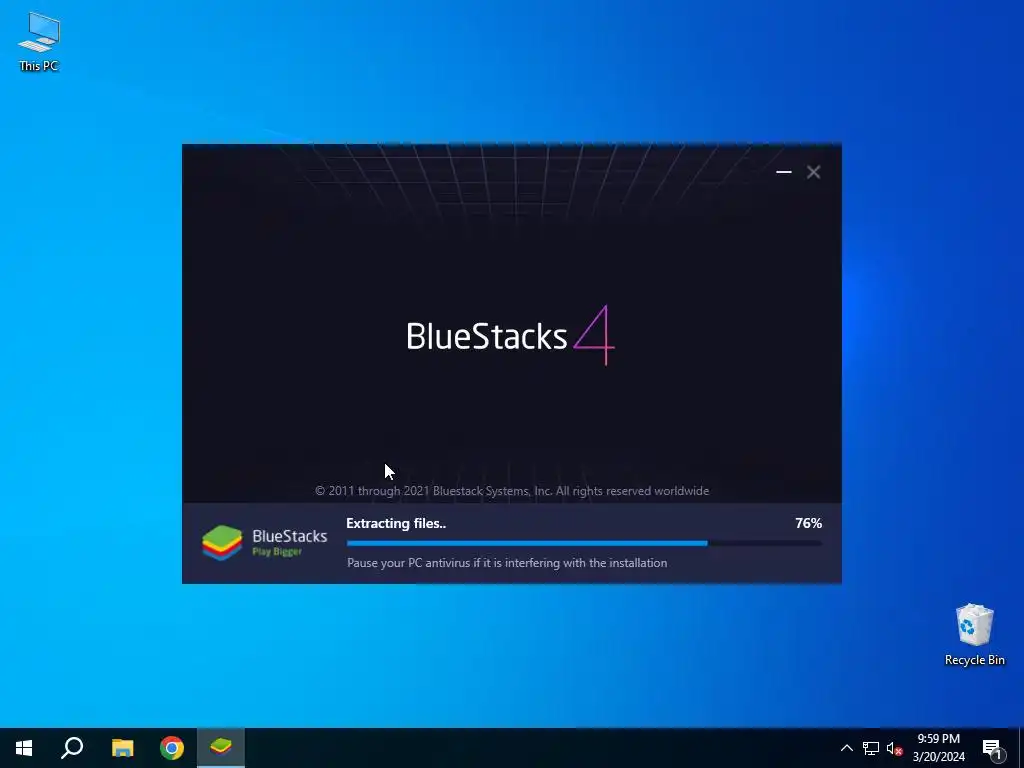Close the BlueStacks installer window

coord(813,172)
